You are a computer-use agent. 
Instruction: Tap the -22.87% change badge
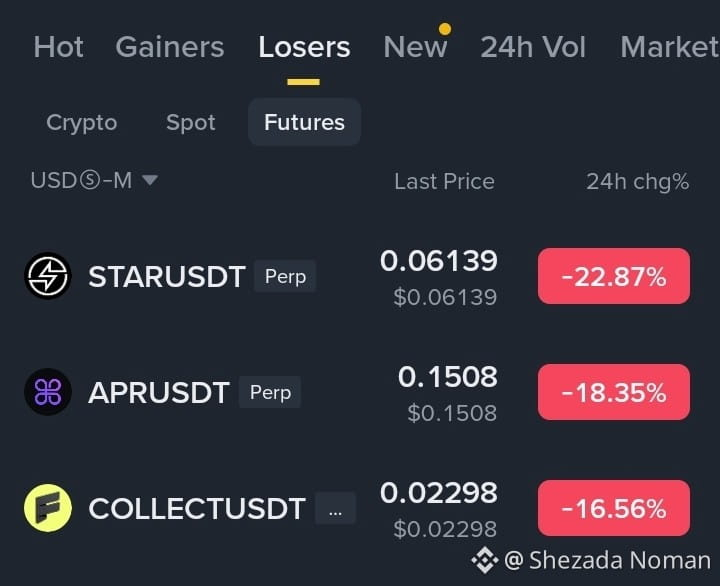(614, 276)
